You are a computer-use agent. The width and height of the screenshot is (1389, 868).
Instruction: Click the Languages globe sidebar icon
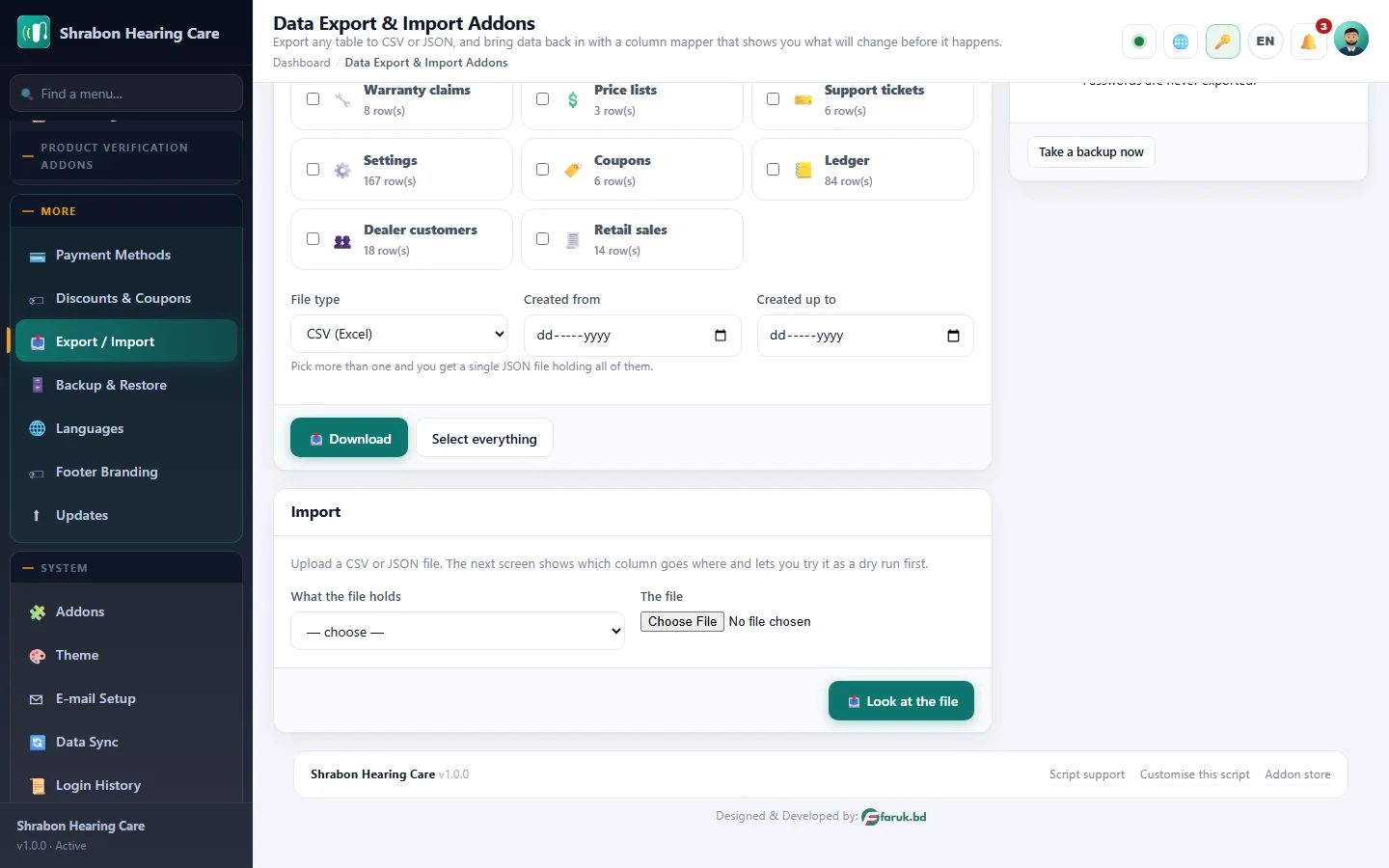point(38,429)
